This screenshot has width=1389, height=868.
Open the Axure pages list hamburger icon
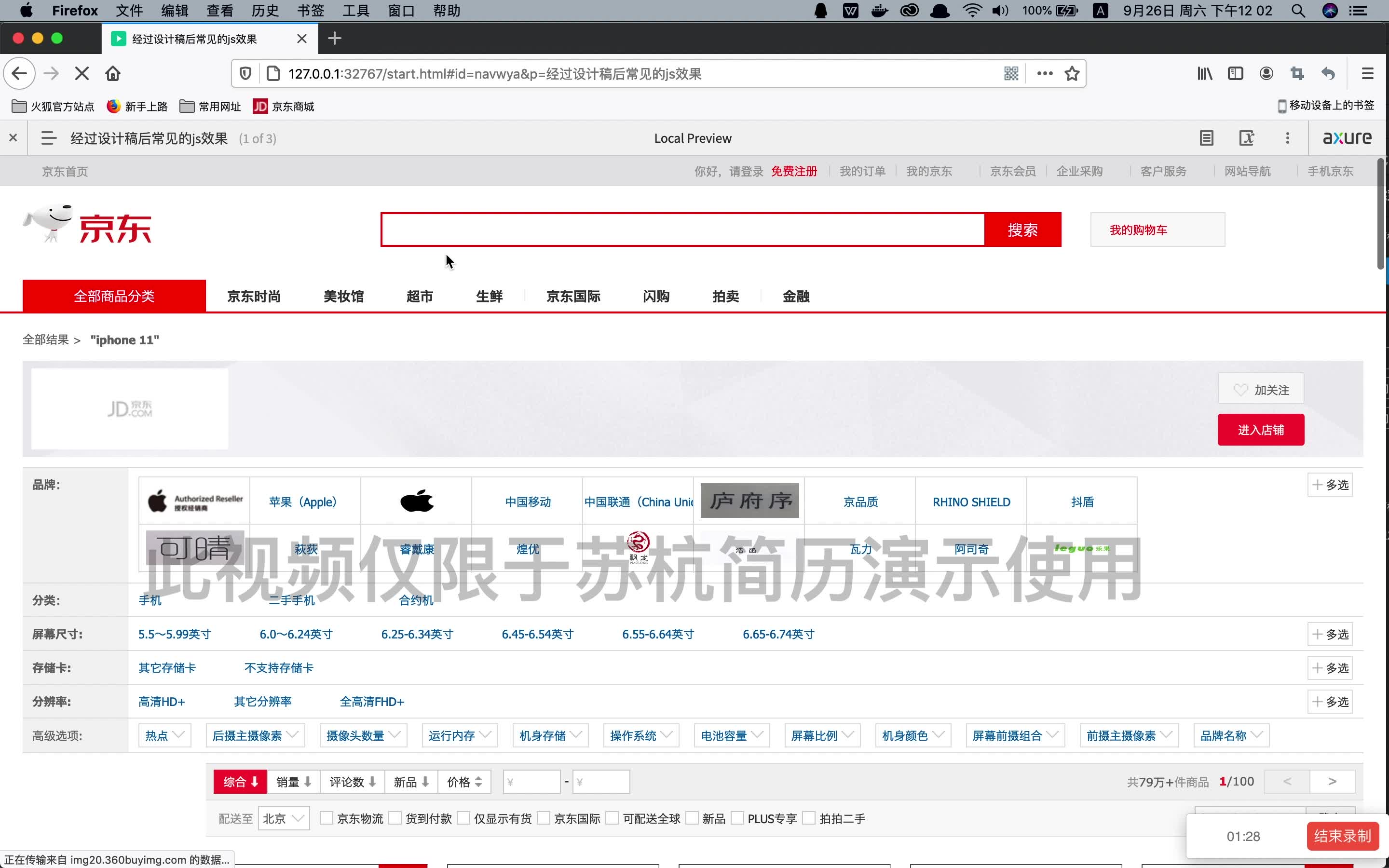(x=49, y=138)
